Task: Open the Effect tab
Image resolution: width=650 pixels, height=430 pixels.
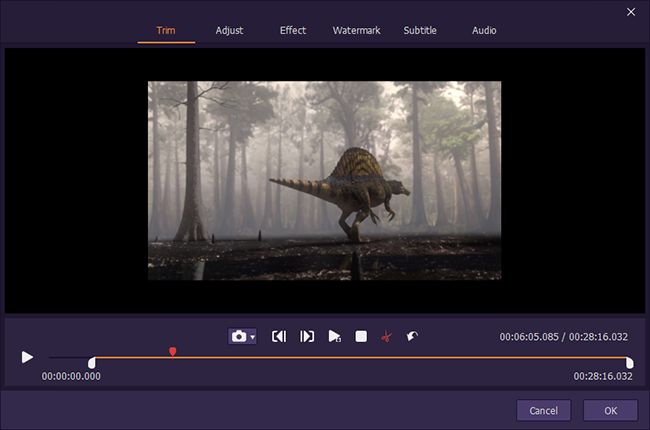Action: point(293,30)
